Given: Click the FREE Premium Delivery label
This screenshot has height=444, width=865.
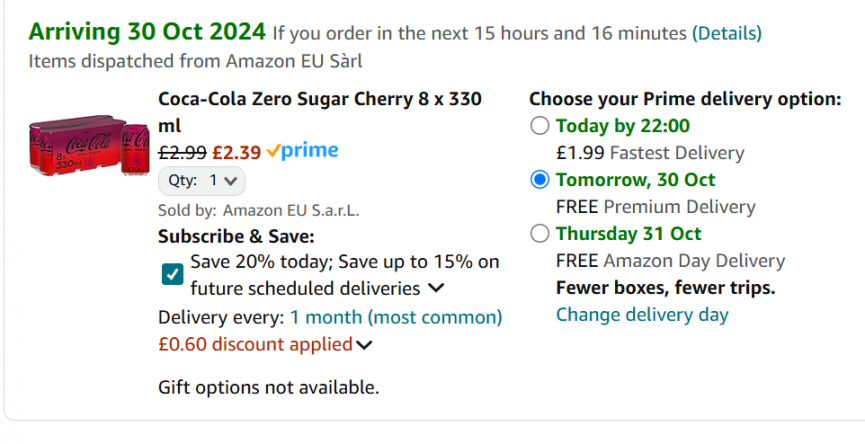Looking at the screenshot, I should (x=655, y=207).
